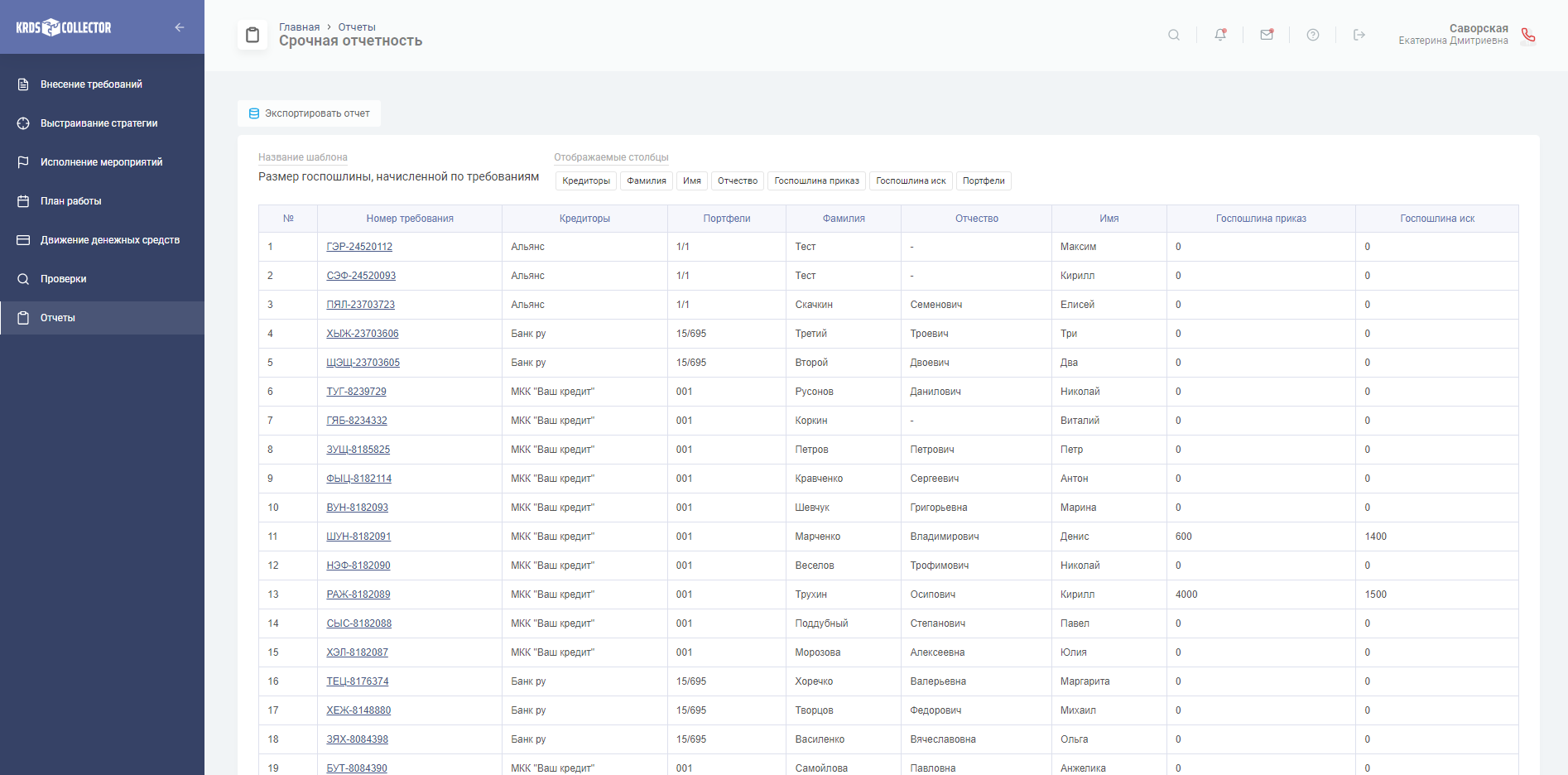The image size is (1568, 775).
Task: Open requirement ХЕЖ-8148880
Action: (x=358, y=710)
